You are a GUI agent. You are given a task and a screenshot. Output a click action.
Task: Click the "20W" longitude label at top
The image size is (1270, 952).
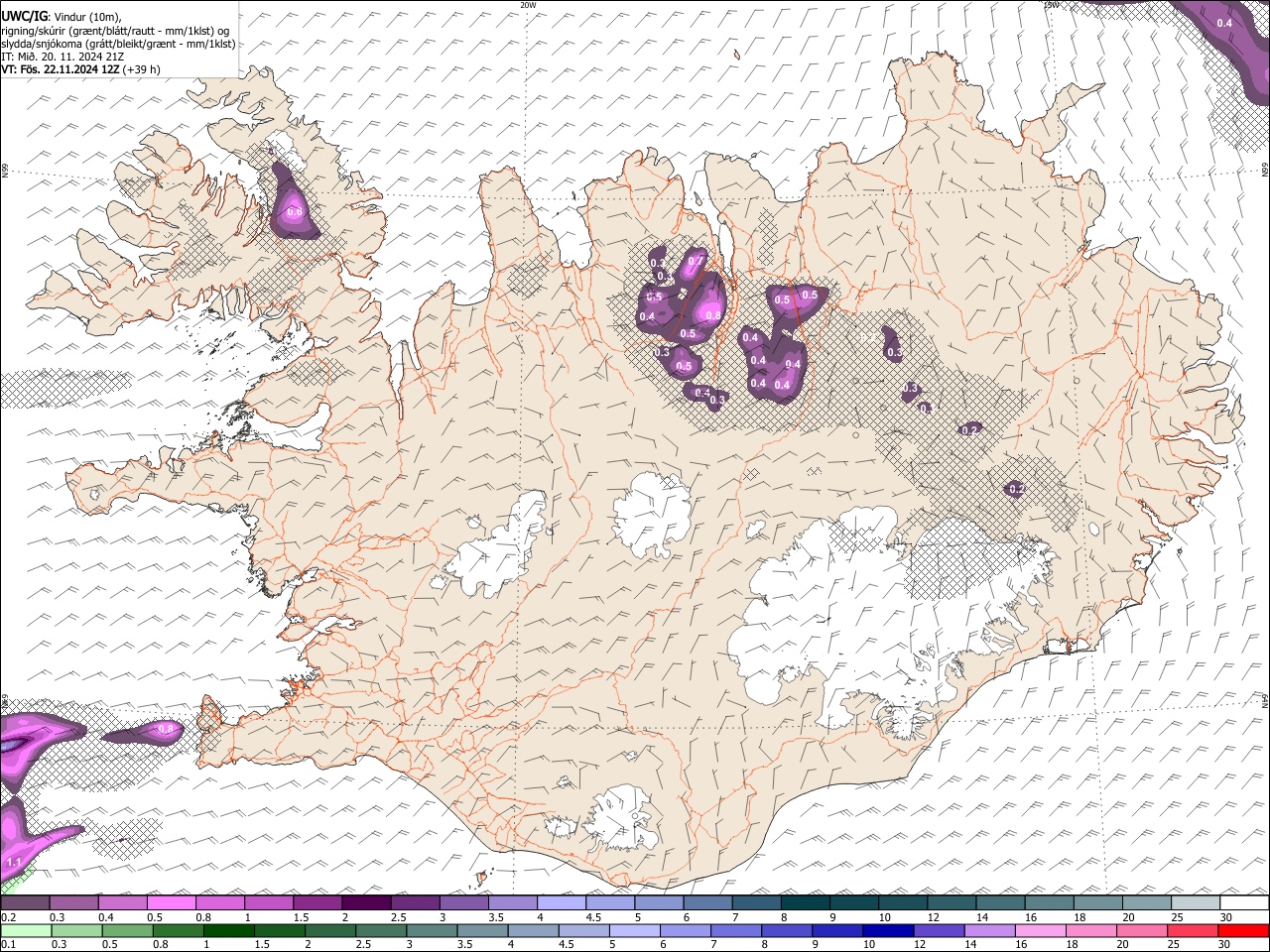(528, 5)
